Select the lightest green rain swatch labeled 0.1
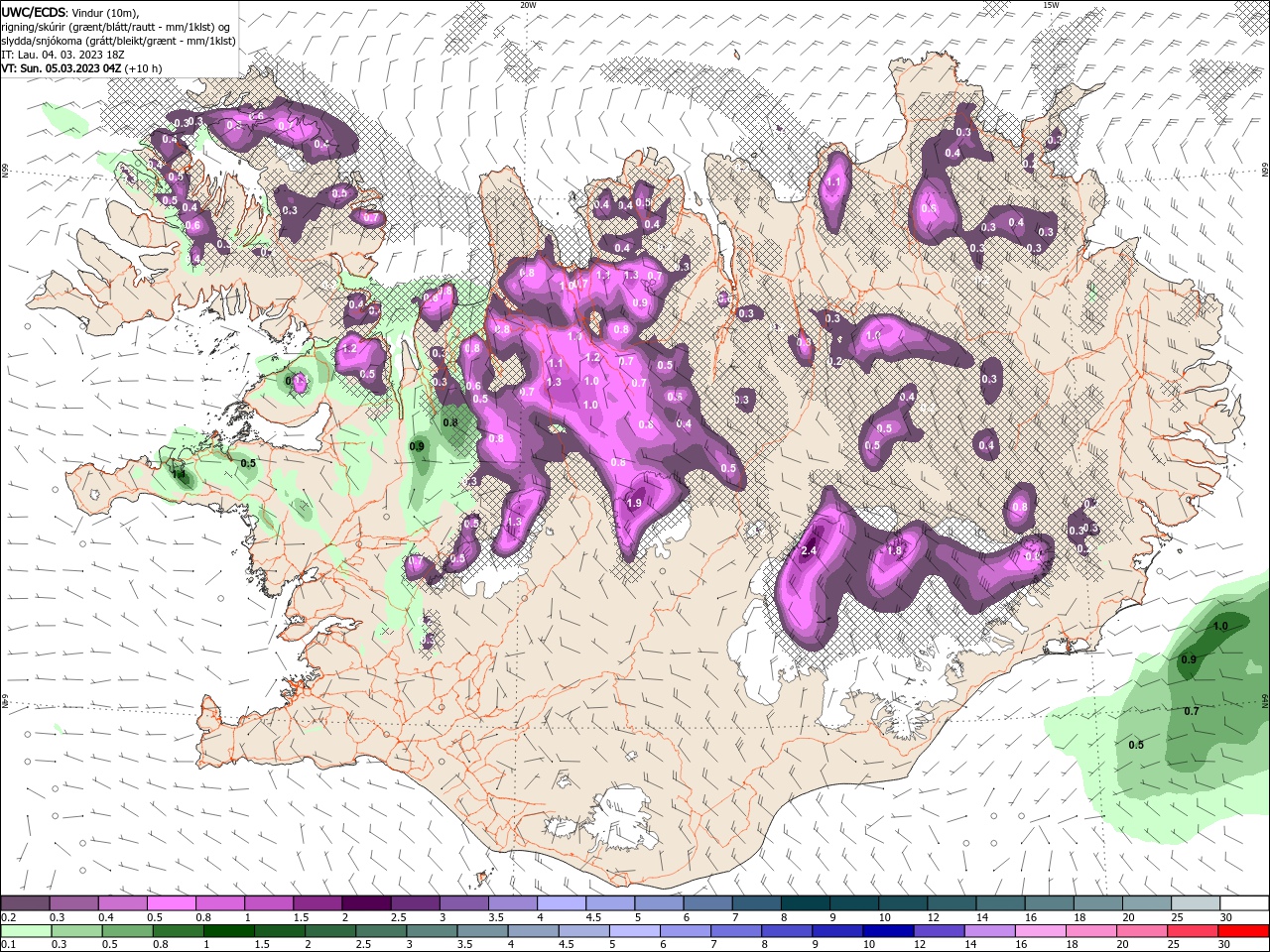 click(25, 931)
